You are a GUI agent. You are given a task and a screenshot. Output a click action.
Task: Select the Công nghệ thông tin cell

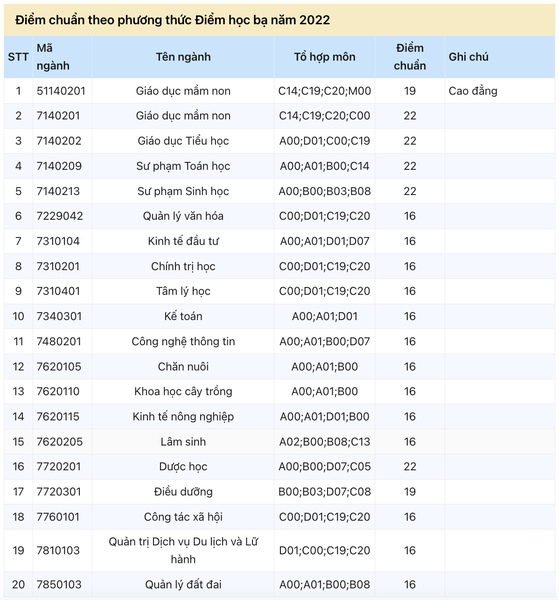[x=183, y=341]
